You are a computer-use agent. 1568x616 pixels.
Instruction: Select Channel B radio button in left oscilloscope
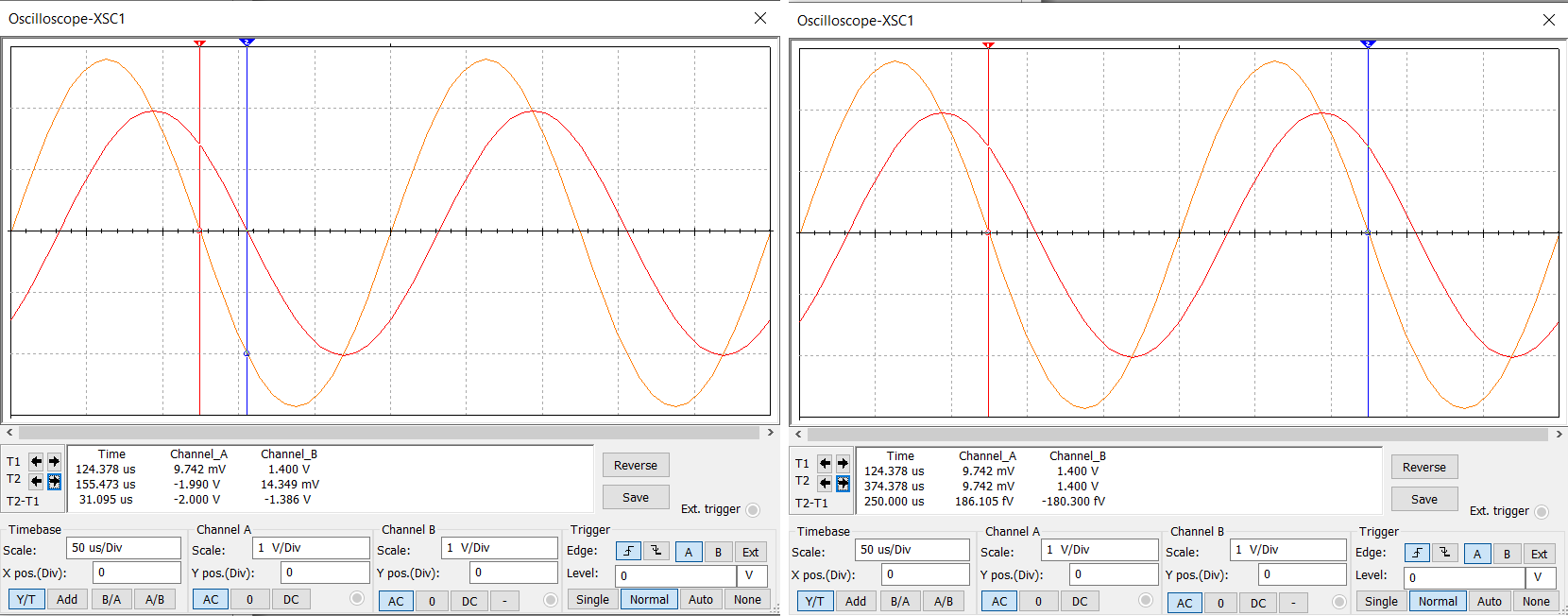[551, 600]
